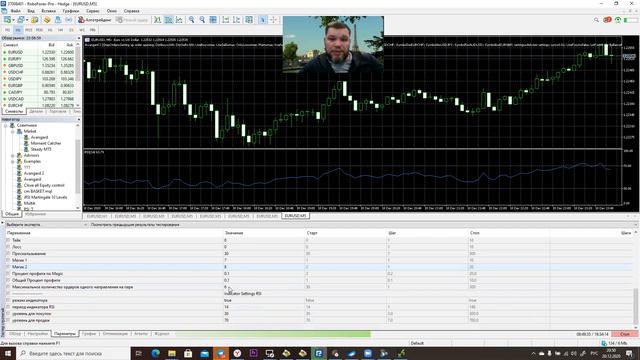The width and height of the screenshot is (640, 360).
Task: Select the crosshair tool
Action: coord(273,20)
